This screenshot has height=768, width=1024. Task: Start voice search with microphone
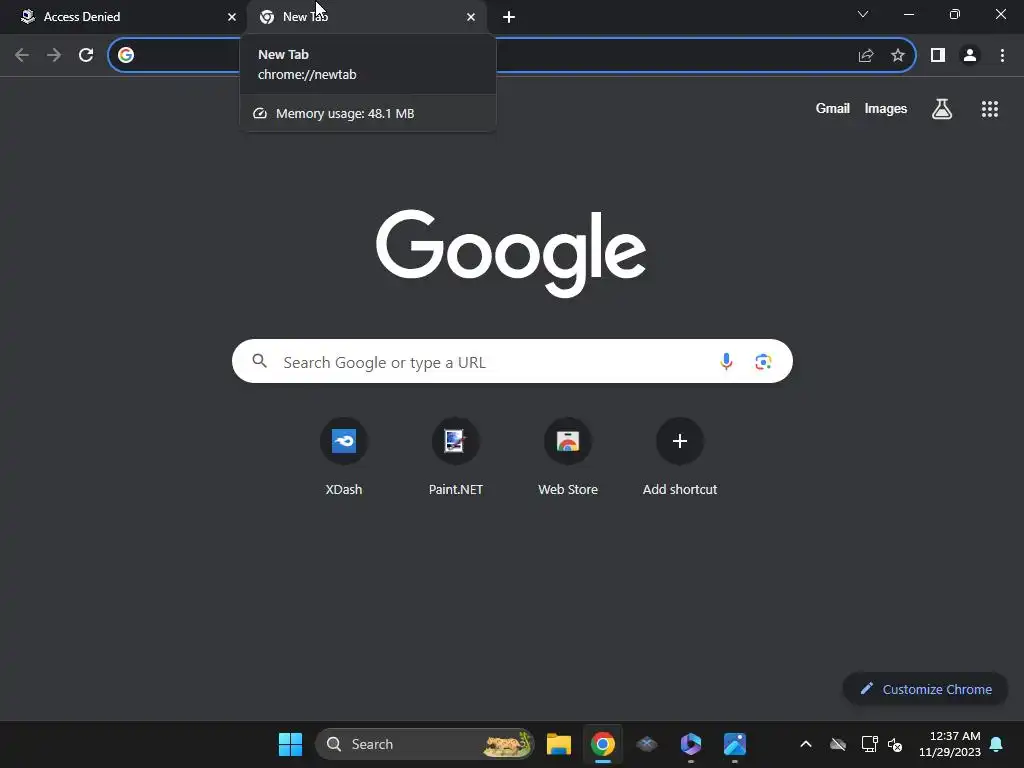click(x=726, y=361)
